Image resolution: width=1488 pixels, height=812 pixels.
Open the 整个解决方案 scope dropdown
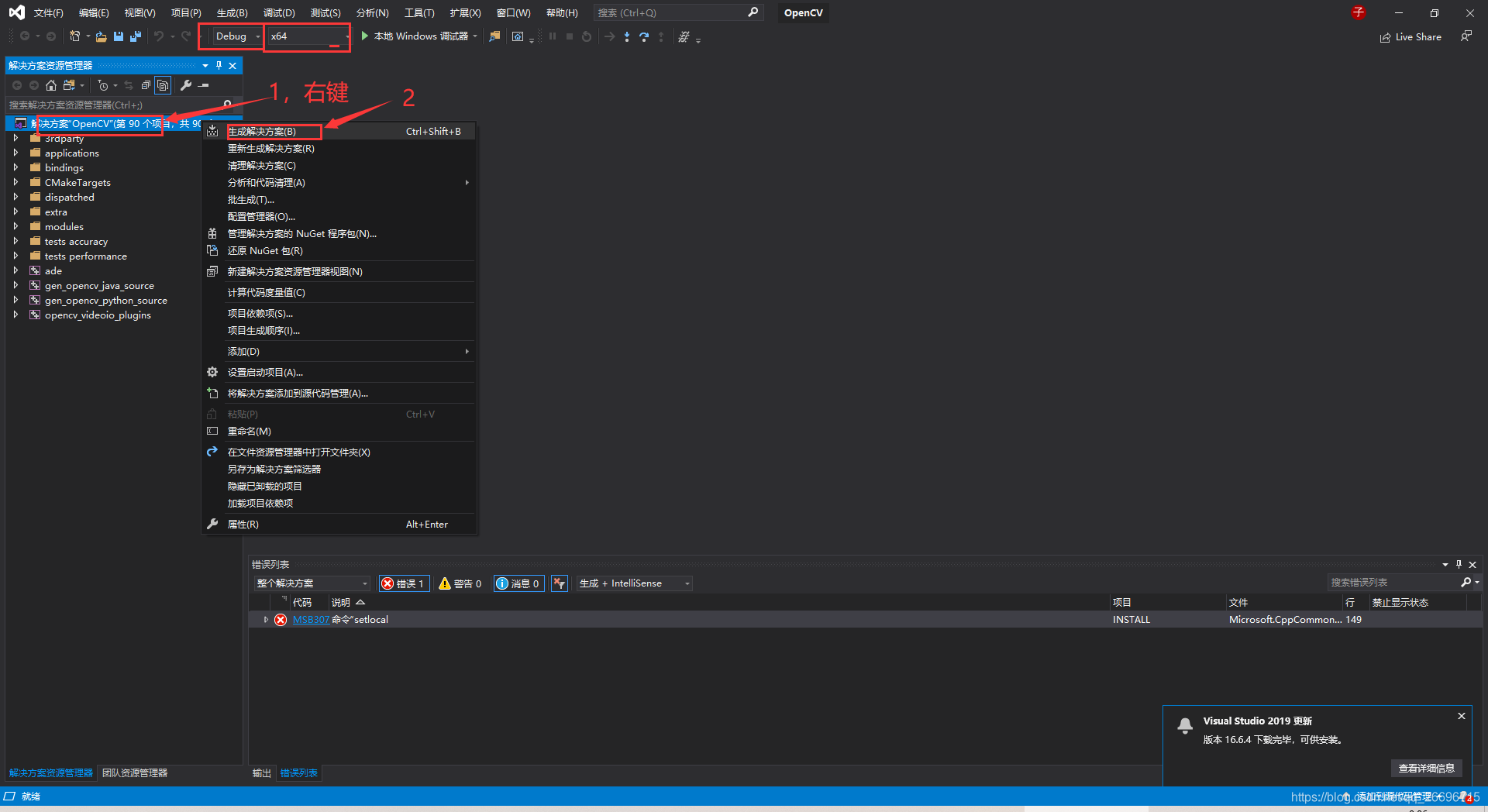[312, 583]
